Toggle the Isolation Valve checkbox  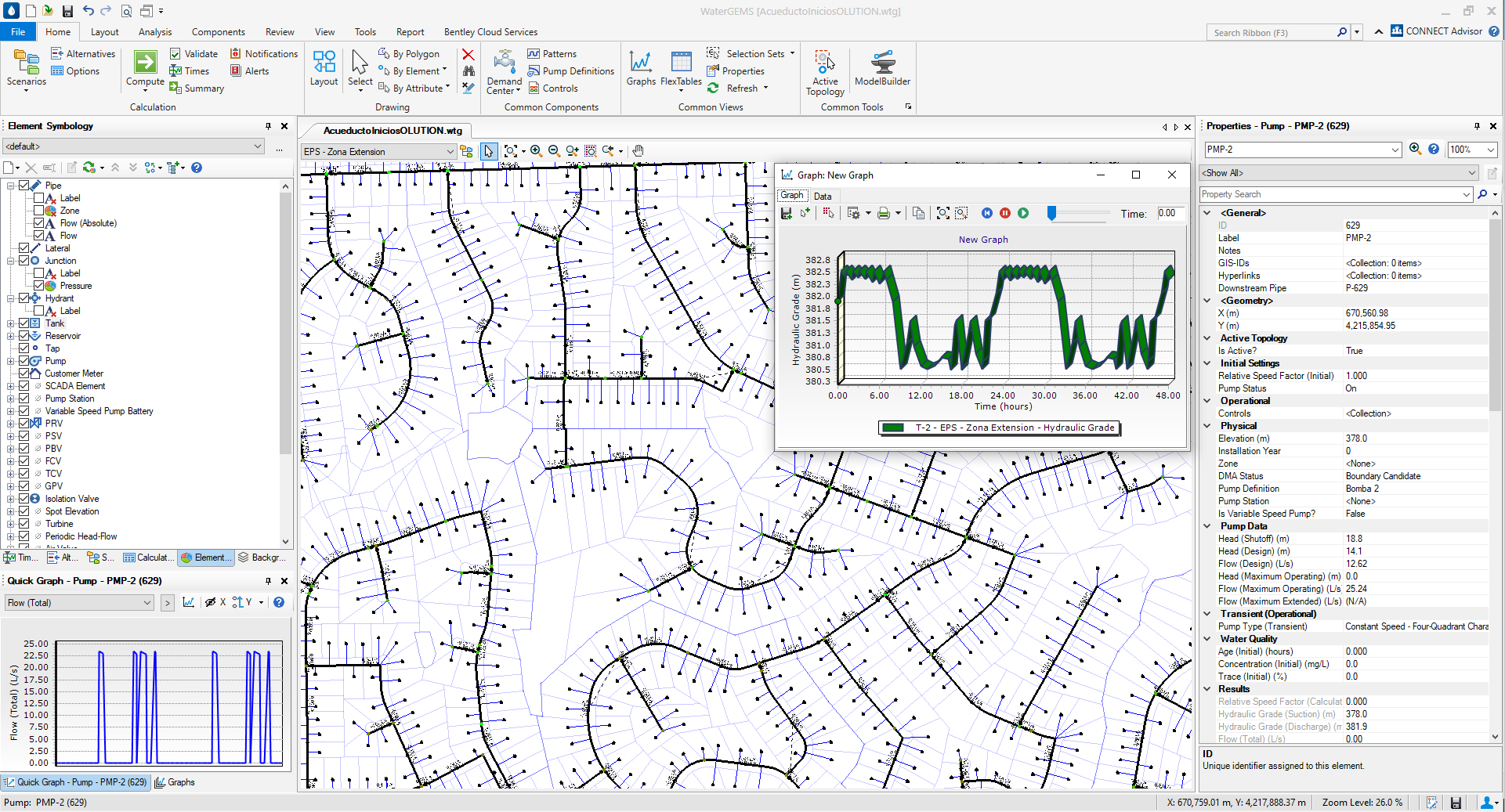pyautogui.click(x=24, y=499)
